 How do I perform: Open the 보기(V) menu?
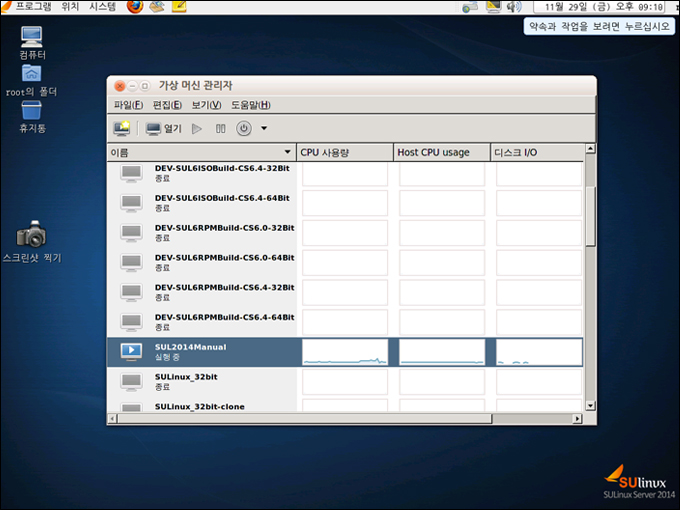click(206, 104)
